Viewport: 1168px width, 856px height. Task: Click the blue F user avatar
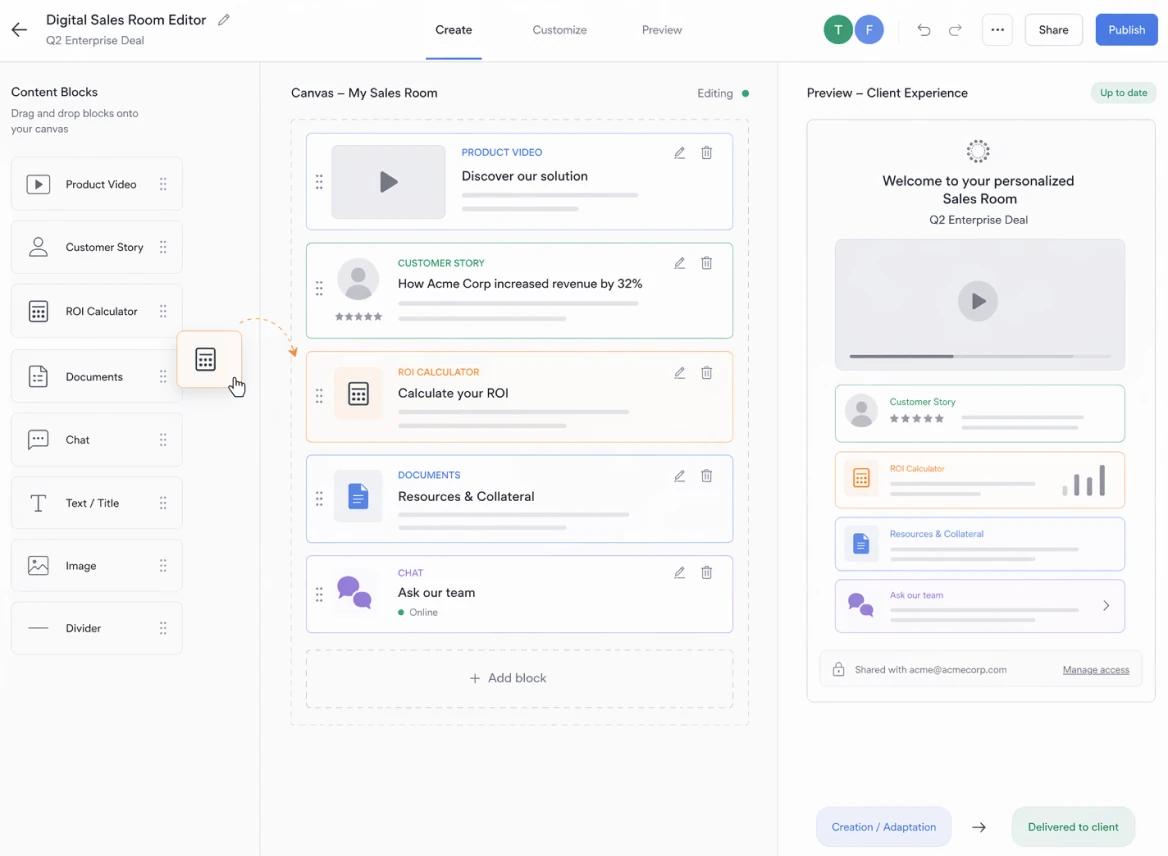[869, 30]
